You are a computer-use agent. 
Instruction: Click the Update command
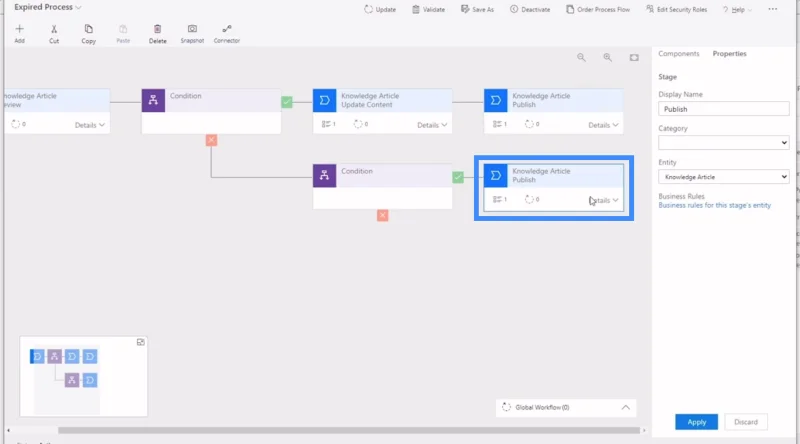coord(380,9)
